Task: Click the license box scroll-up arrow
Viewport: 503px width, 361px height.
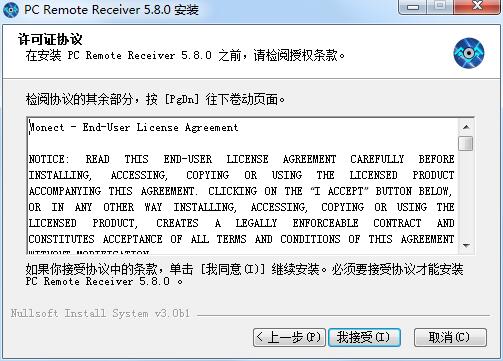Action: coord(466,127)
